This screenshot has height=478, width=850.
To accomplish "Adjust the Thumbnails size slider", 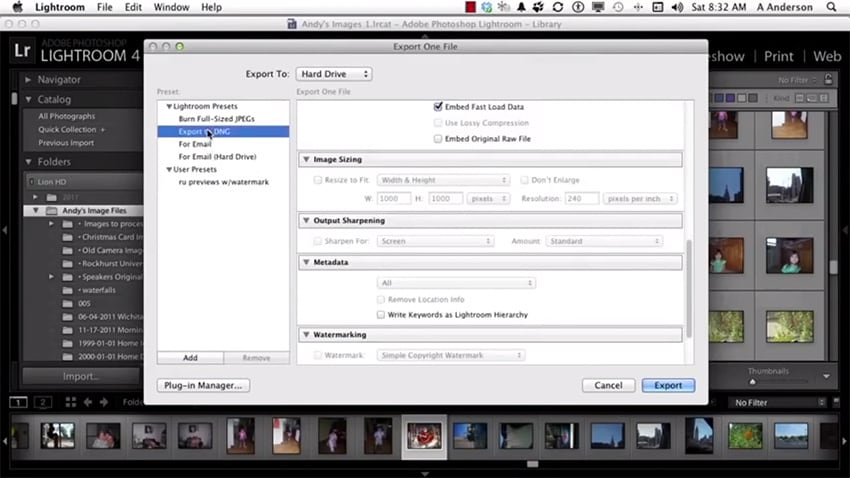I will click(x=752, y=382).
